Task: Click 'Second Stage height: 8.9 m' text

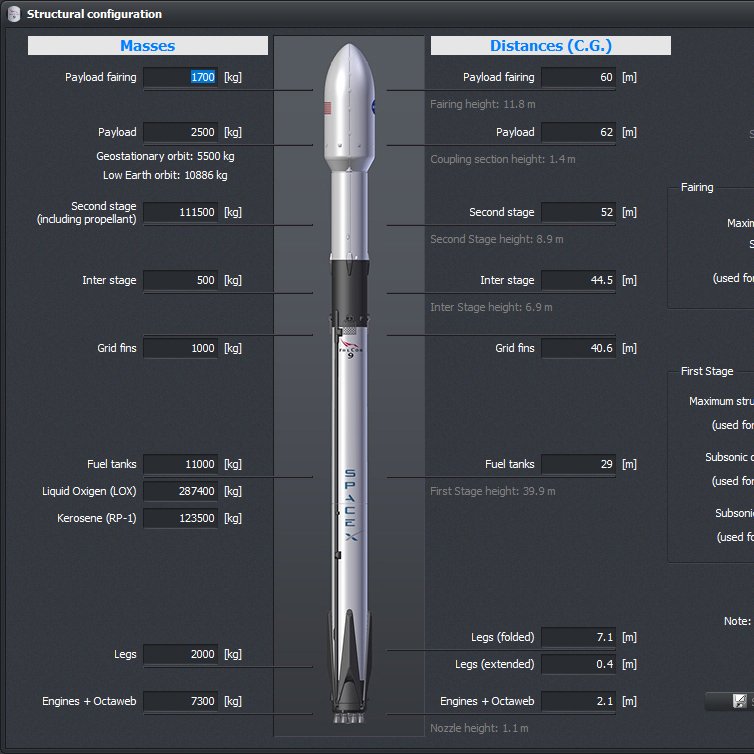Action: [497, 239]
